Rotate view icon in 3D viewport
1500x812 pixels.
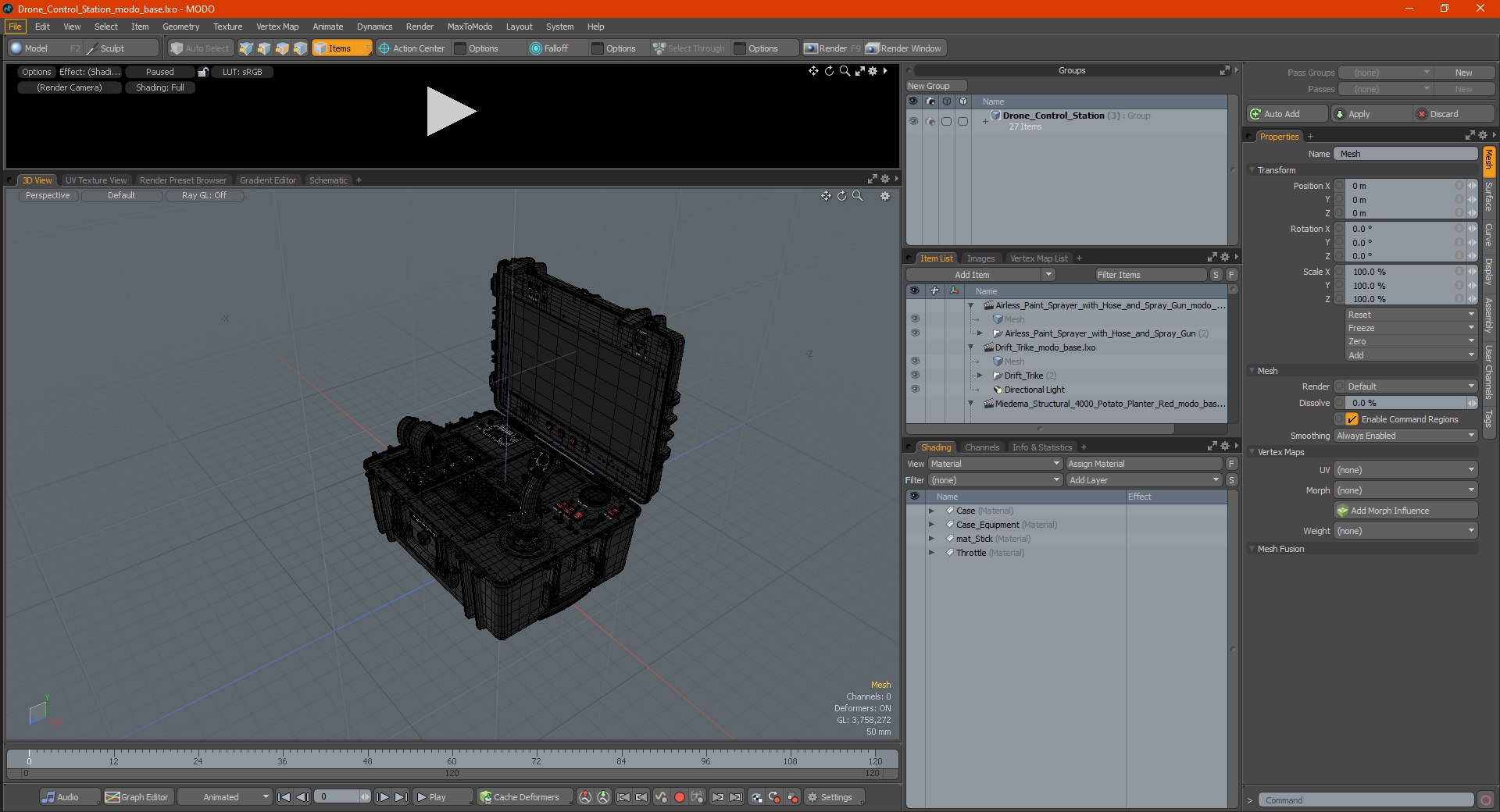[x=842, y=196]
